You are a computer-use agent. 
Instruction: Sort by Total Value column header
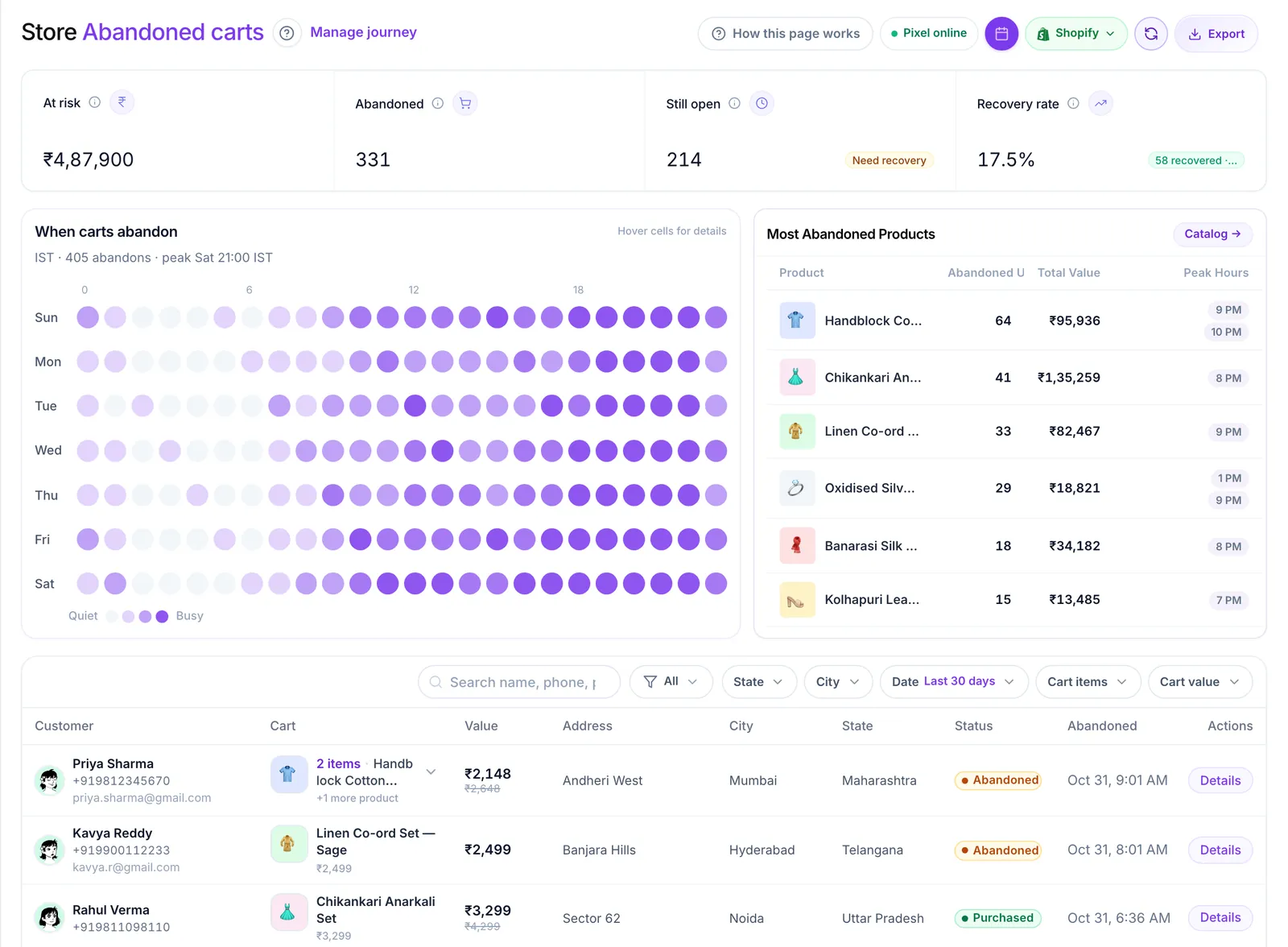pyautogui.click(x=1068, y=272)
